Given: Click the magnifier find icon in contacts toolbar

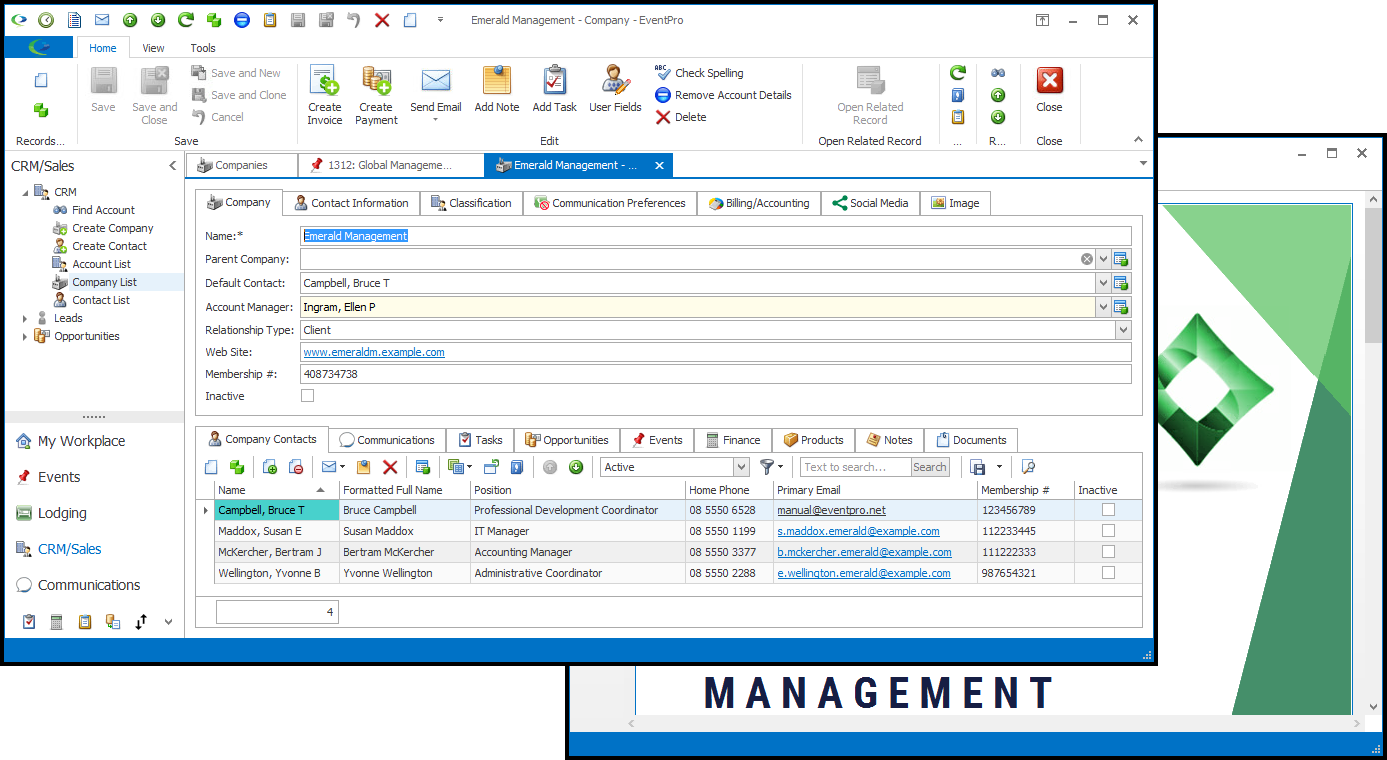Looking at the screenshot, I should point(1028,467).
